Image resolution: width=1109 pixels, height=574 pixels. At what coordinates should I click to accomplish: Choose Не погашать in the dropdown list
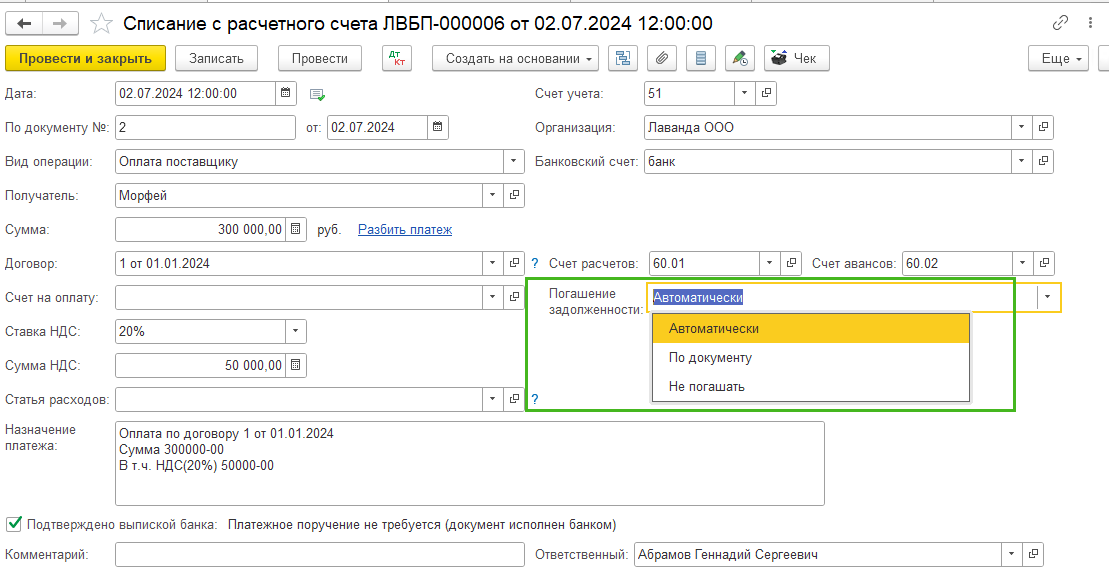click(811, 387)
